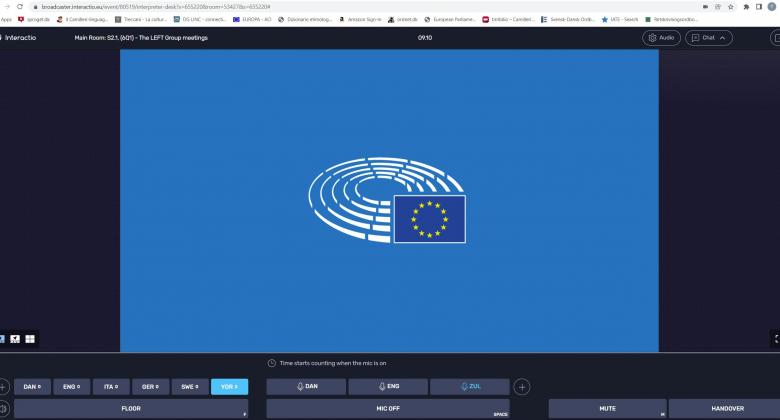Switch to the FLOOR audio channel
780x420 pixels.
[x=131, y=409]
